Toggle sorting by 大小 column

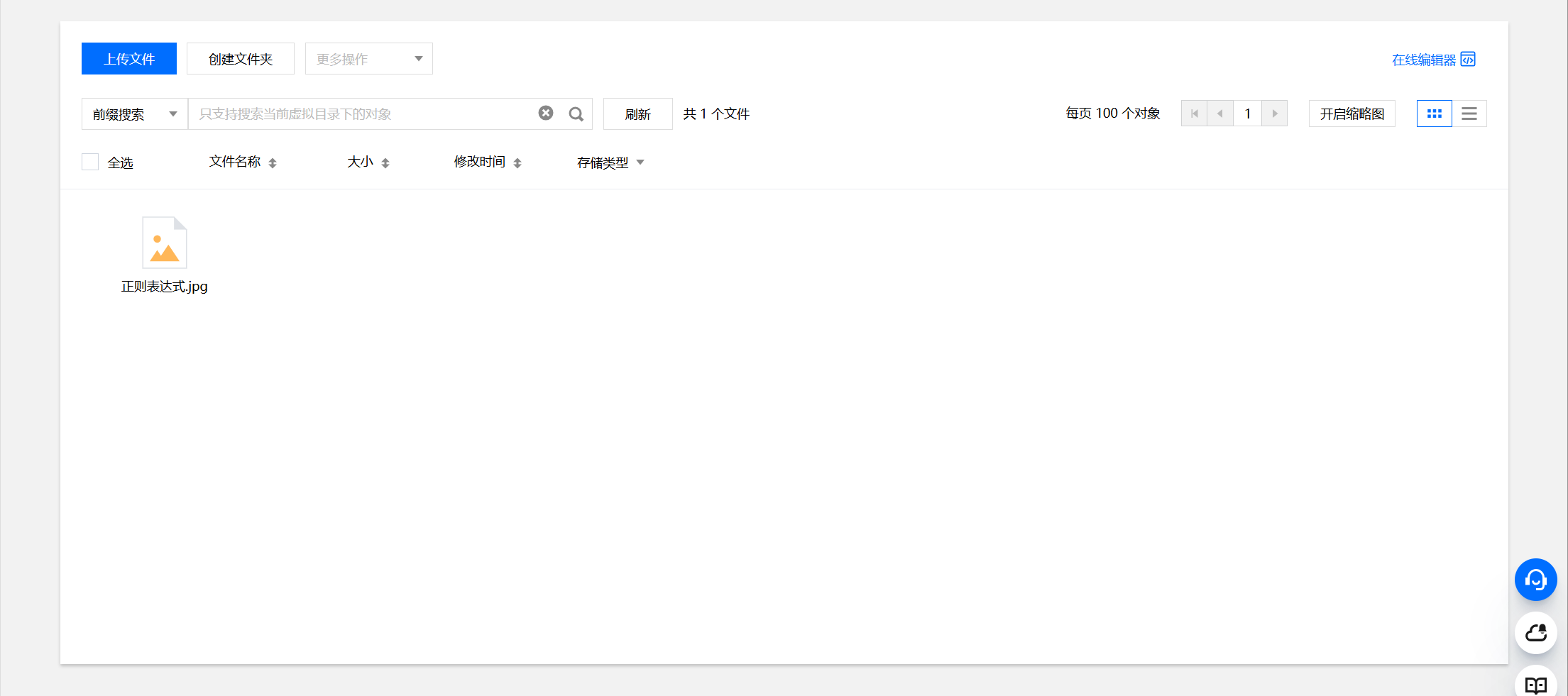(385, 162)
